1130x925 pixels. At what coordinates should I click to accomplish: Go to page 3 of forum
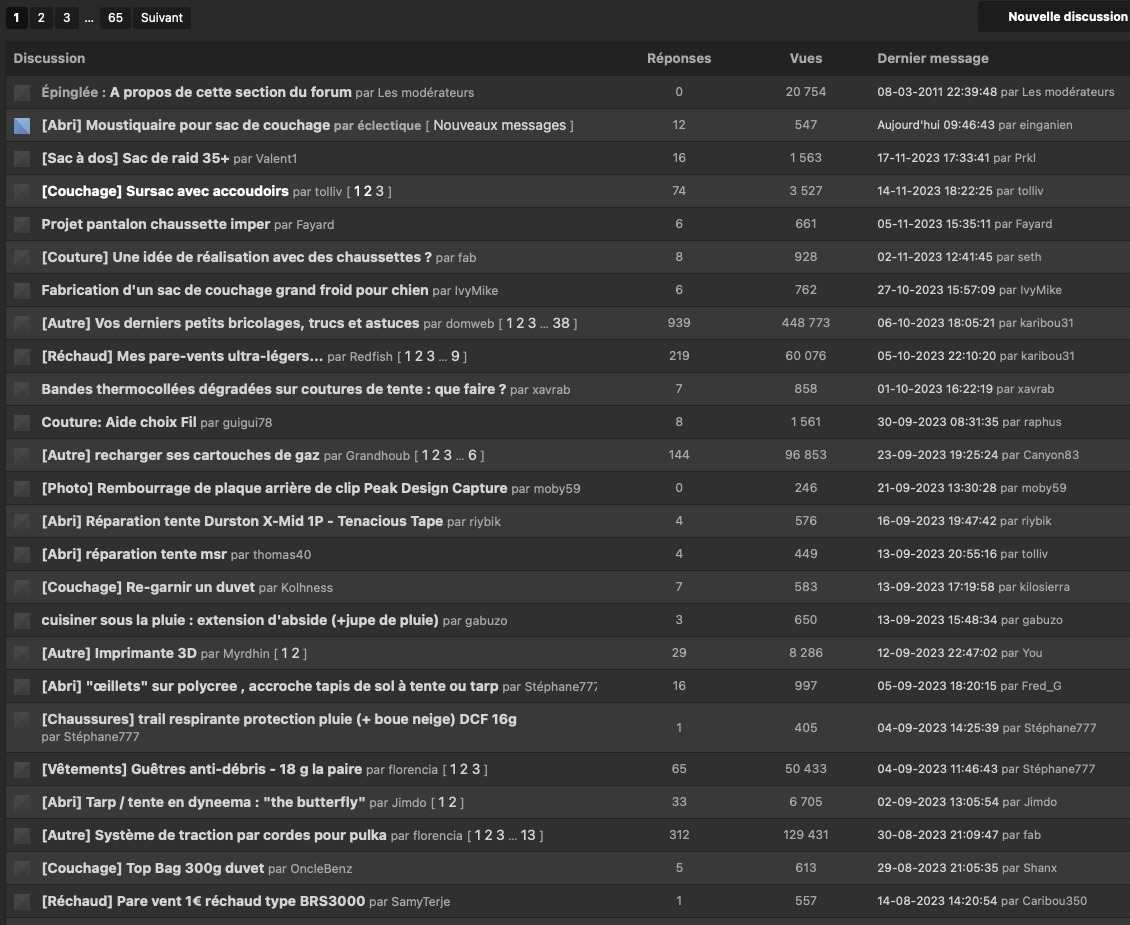pos(66,17)
